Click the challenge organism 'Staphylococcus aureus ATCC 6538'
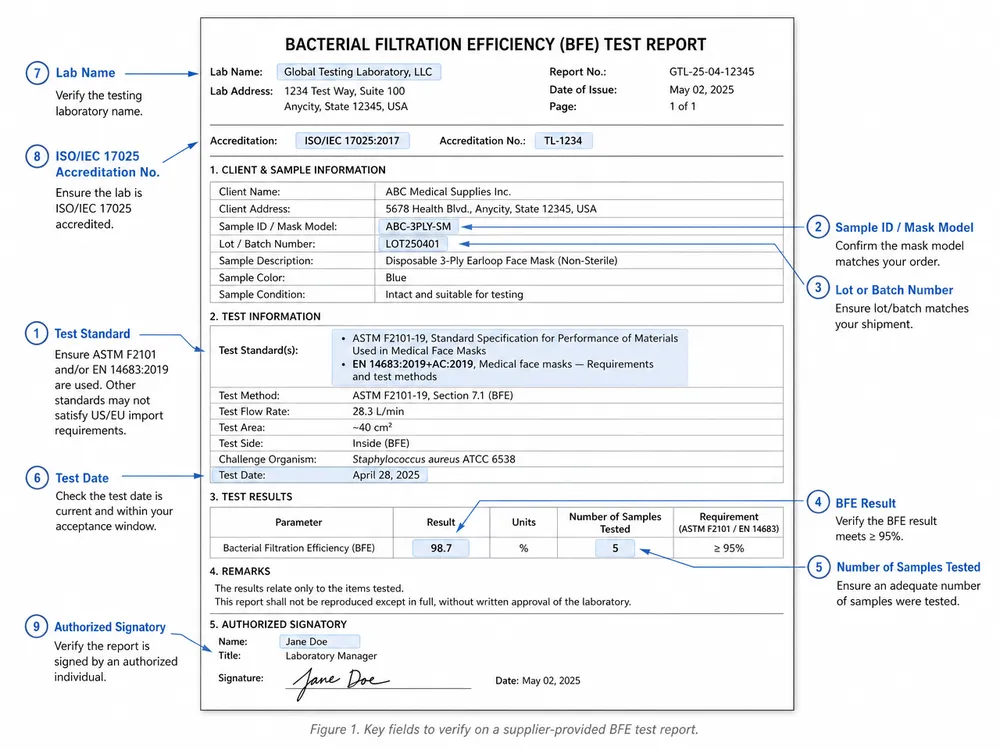Image resolution: width=1000 pixels, height=750 pixels. [434, 459]
